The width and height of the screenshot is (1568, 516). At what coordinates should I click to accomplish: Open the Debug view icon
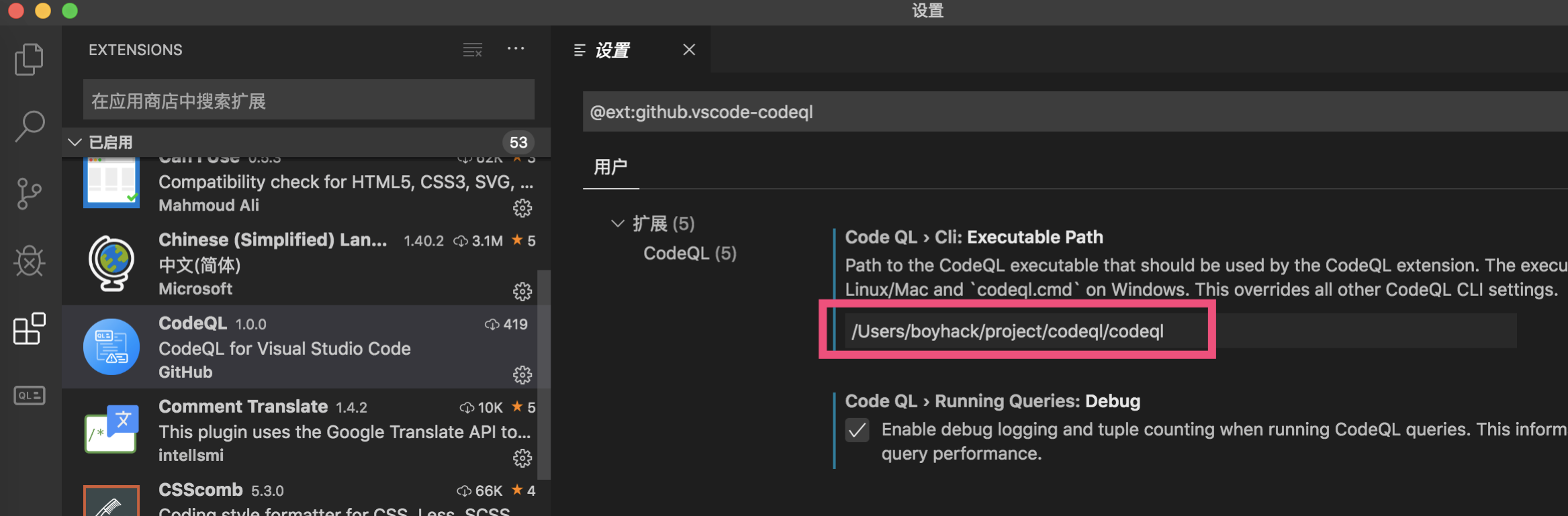[30, 261]
